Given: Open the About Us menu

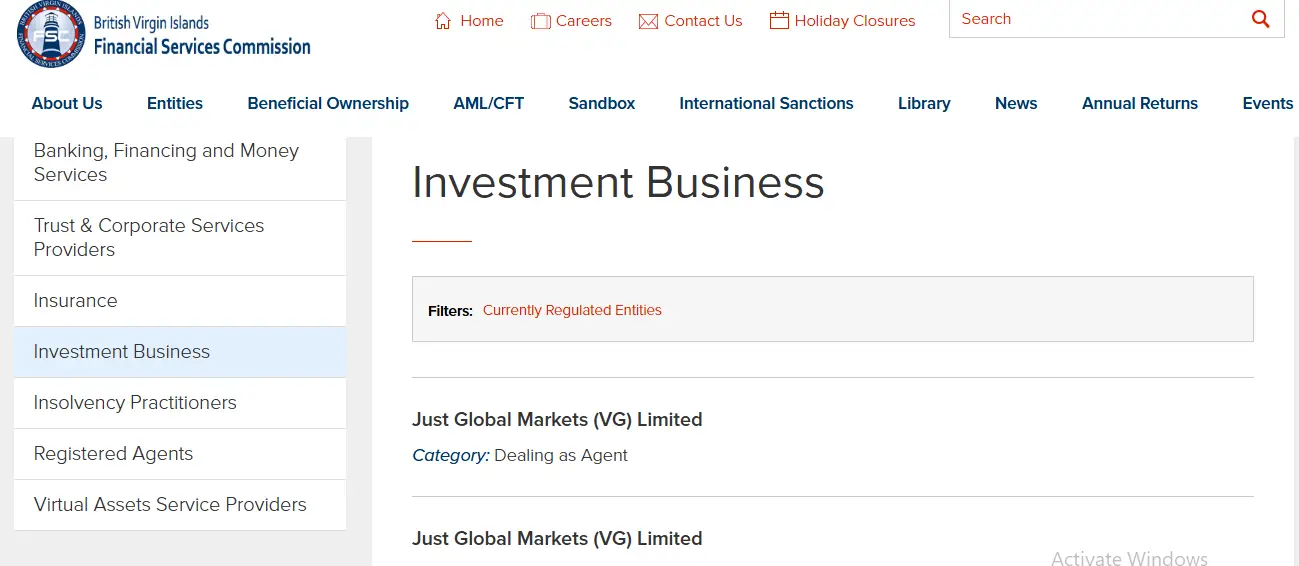Looking at the screenshot, I should click(x=67, y=103).
